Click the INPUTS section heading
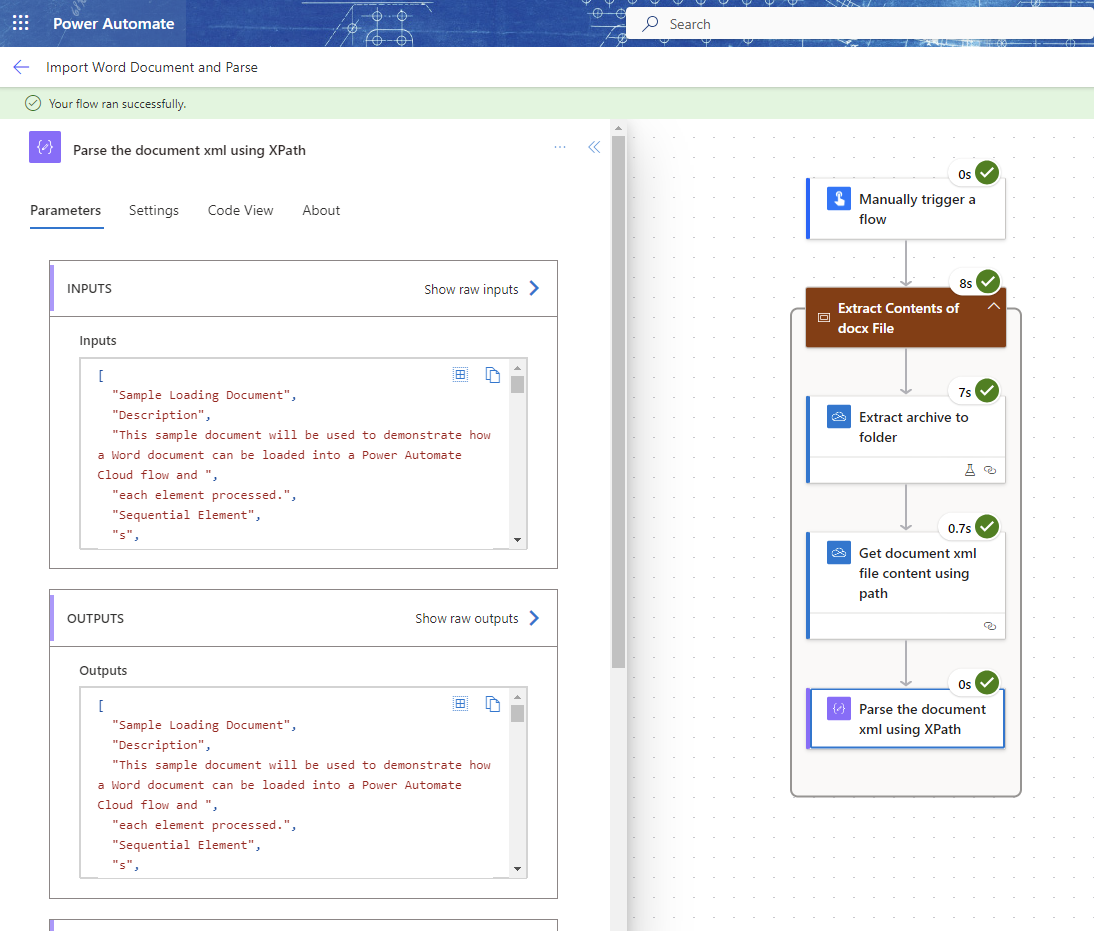 pos(89,288)
